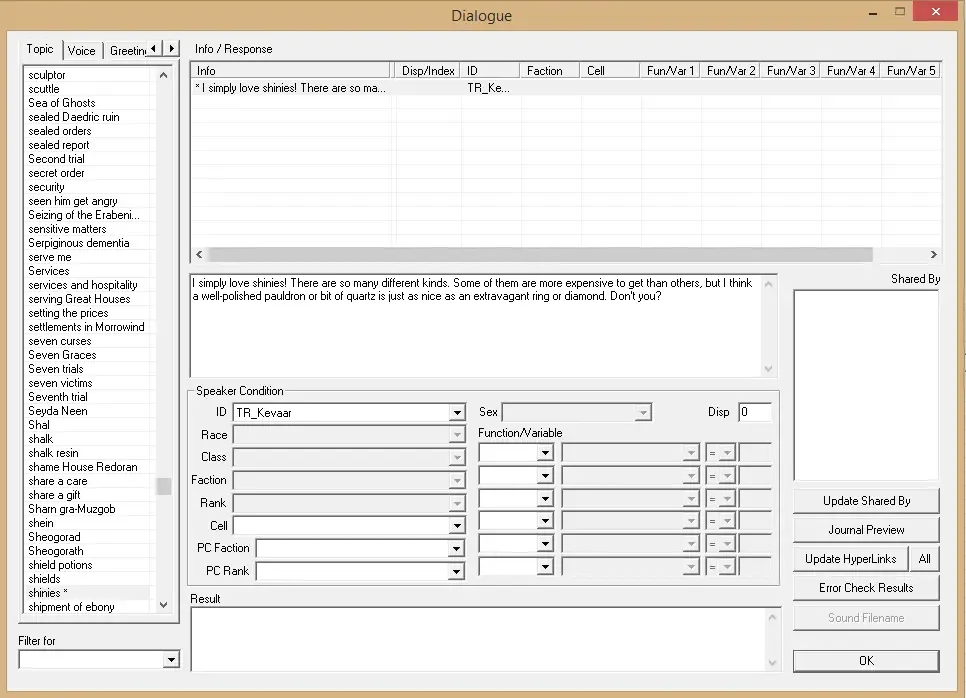This screenshot has height=698, width=966.
Task: Minimize the Dialogue window
Action: click(872, 13)
